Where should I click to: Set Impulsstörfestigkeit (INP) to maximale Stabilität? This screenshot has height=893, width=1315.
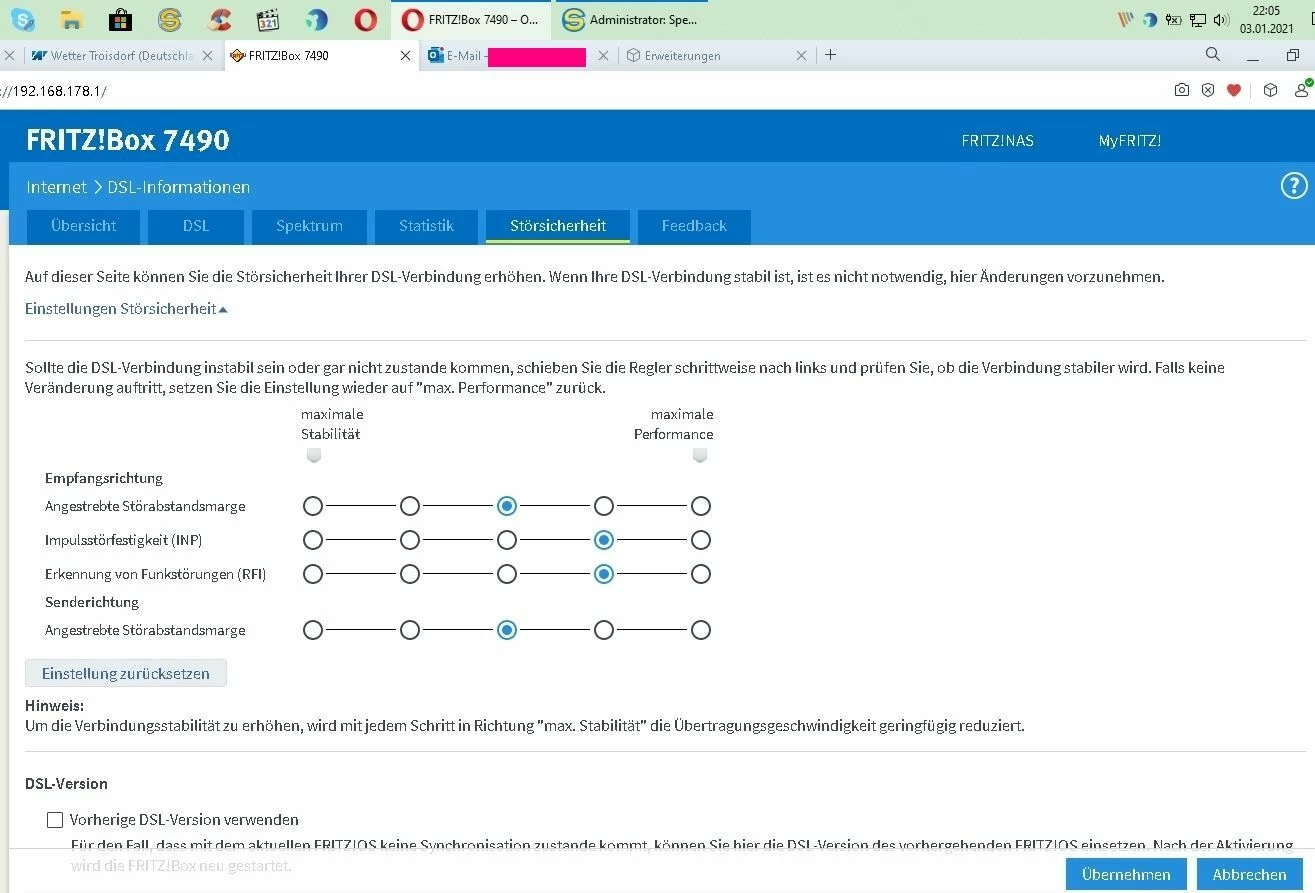pyautogui.click(x=313, y=540)
